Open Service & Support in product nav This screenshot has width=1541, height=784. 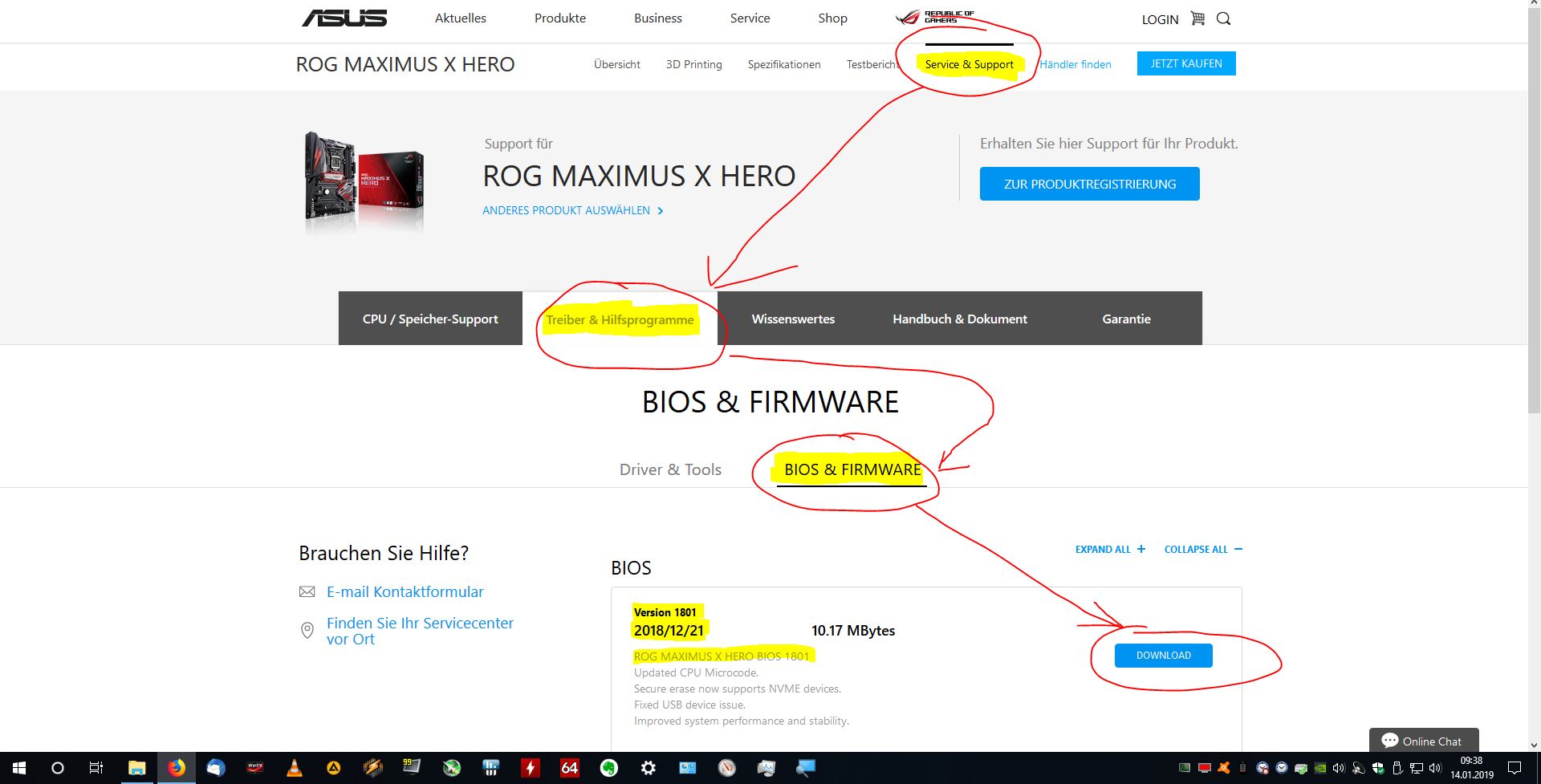pos(969,64)
